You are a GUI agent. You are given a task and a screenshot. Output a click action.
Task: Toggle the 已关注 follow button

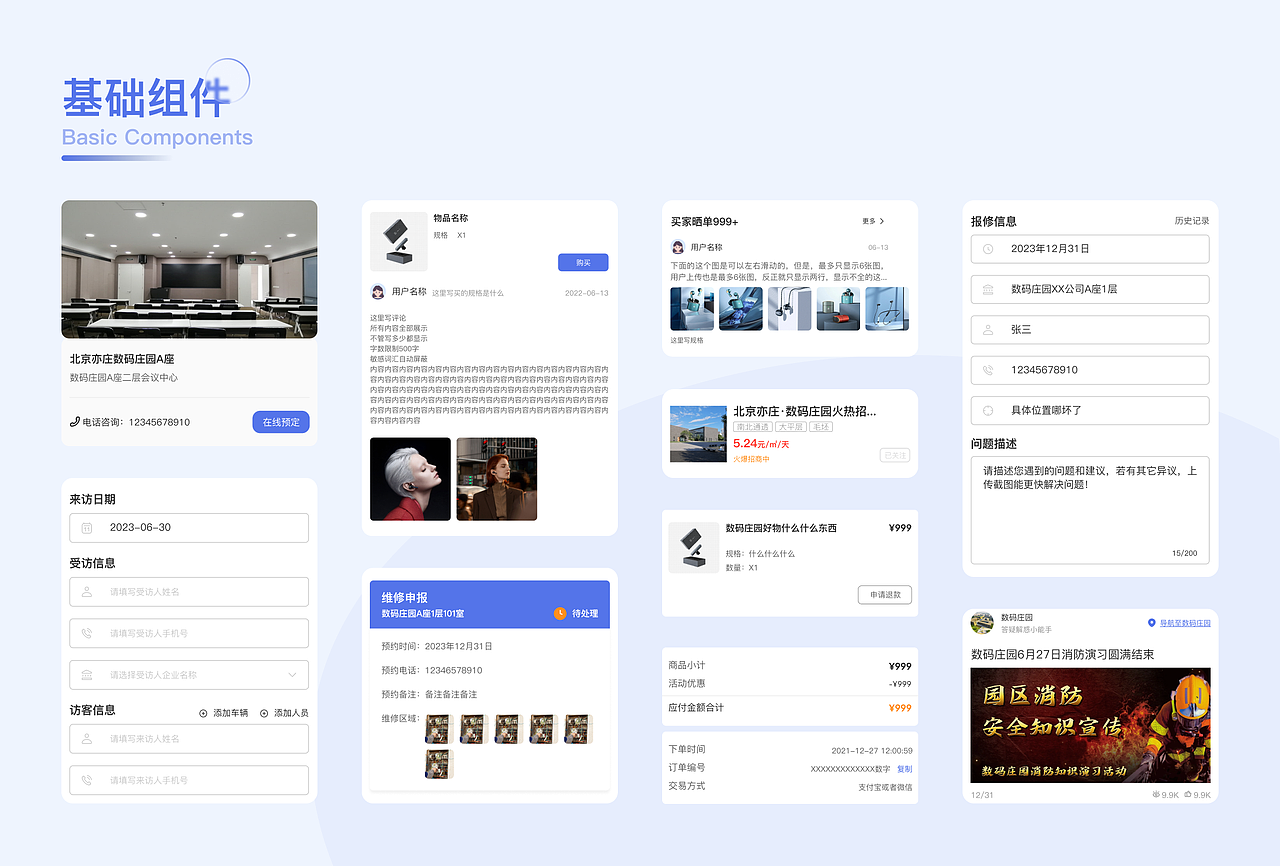click(895, 455)
